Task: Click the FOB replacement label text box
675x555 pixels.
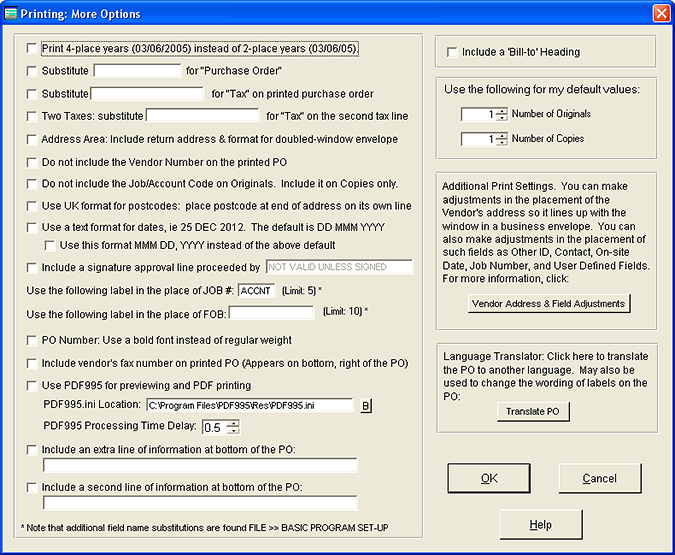Action: (x=271, y=313)
